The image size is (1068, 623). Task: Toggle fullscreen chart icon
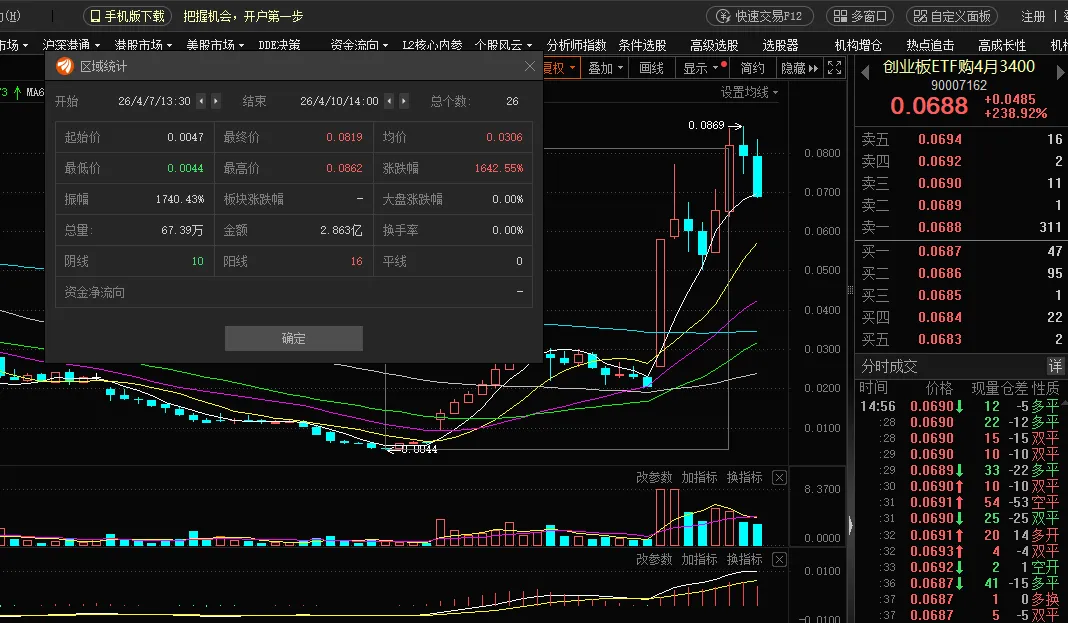click(834, 67)
